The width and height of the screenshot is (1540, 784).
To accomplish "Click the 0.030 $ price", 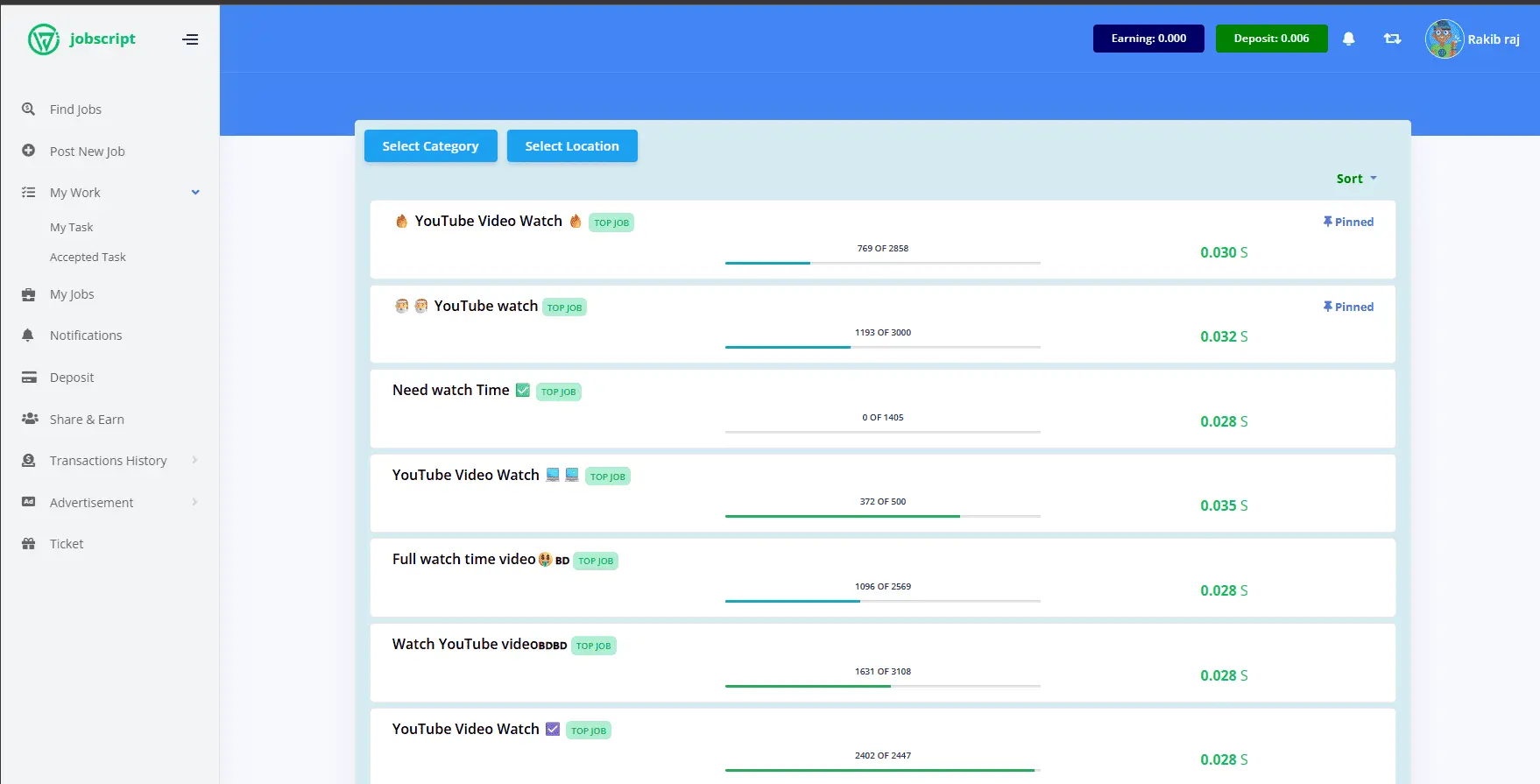I will (1224, 252).
